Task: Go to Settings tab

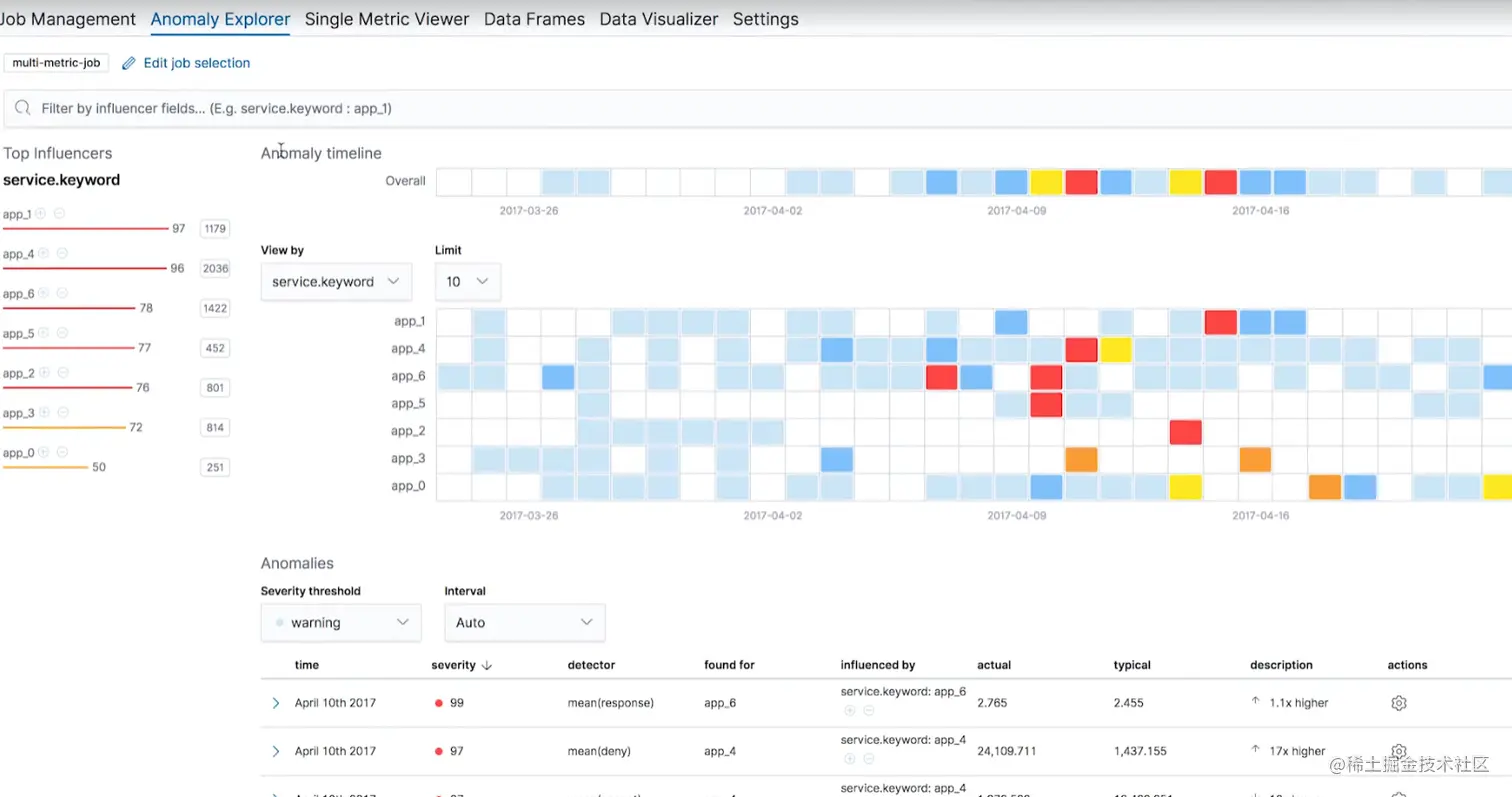Action: [766, 19]
